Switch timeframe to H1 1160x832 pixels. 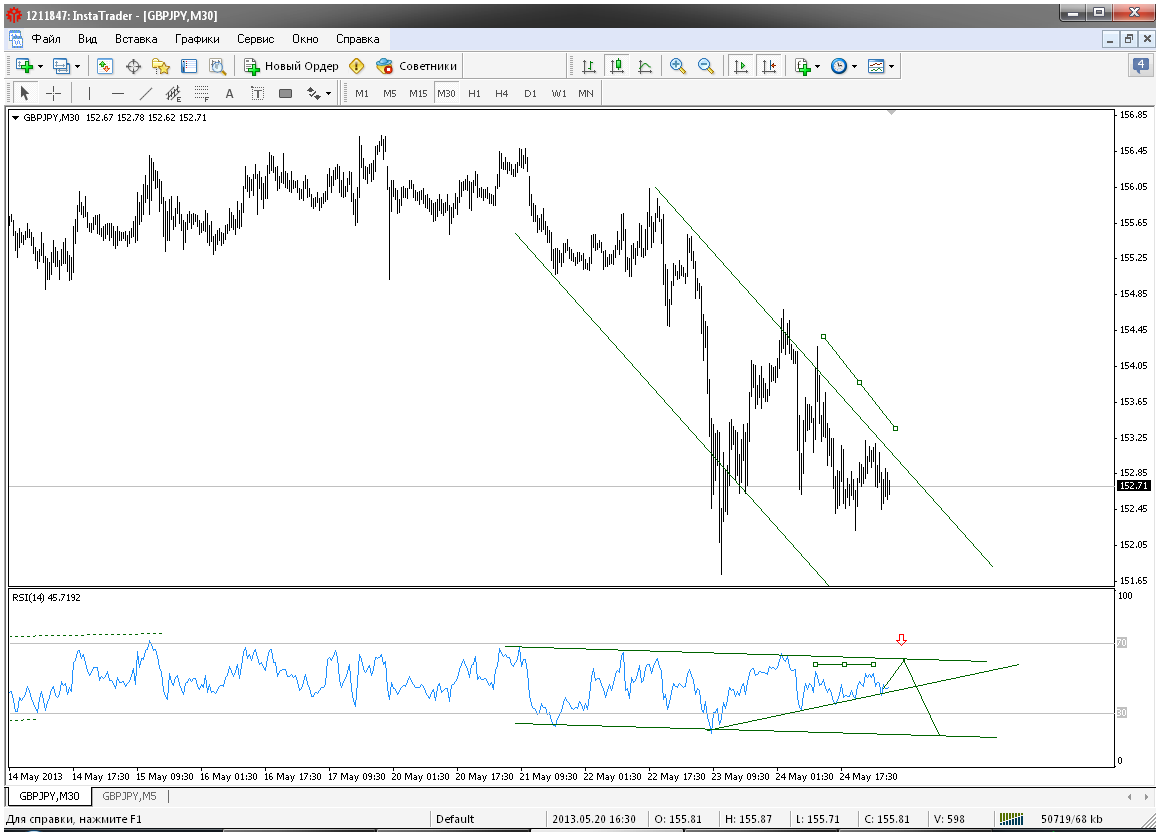(474, 93)
